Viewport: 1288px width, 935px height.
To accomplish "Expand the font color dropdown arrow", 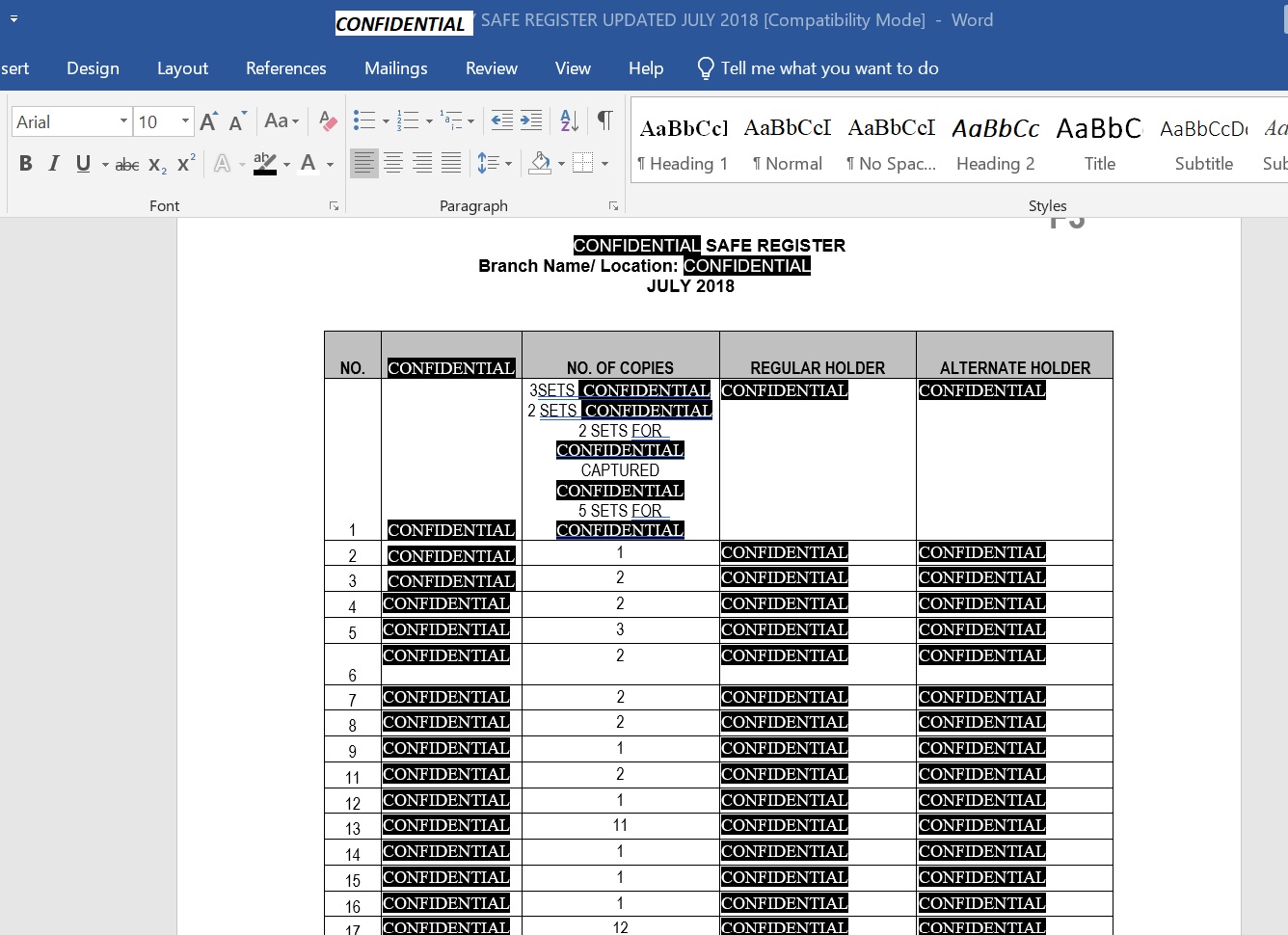I will (x=330, y=165).
